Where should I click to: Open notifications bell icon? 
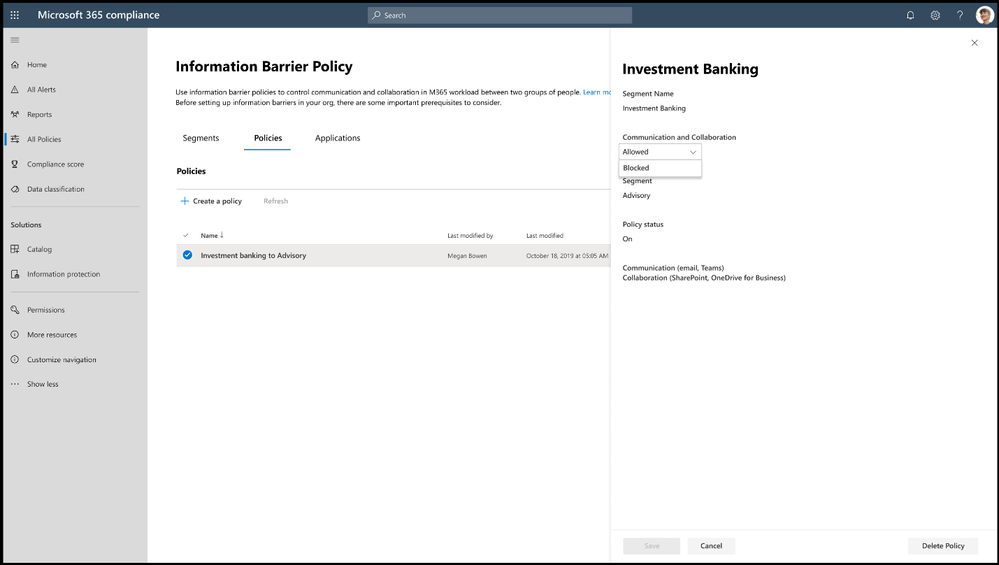910,15
